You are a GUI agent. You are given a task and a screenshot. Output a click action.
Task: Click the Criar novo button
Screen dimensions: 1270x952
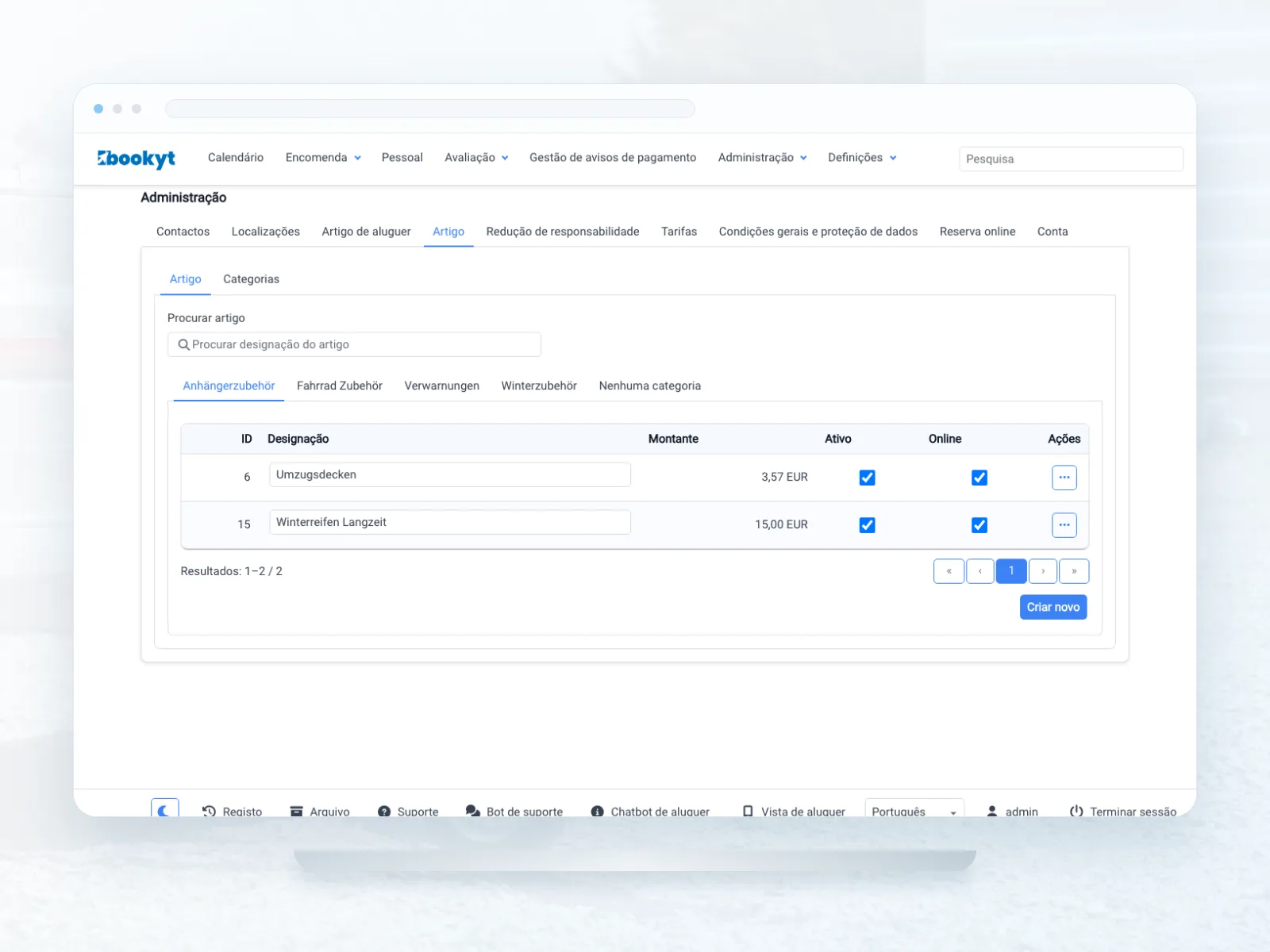pyautogui.click(x=1053, y=607)
